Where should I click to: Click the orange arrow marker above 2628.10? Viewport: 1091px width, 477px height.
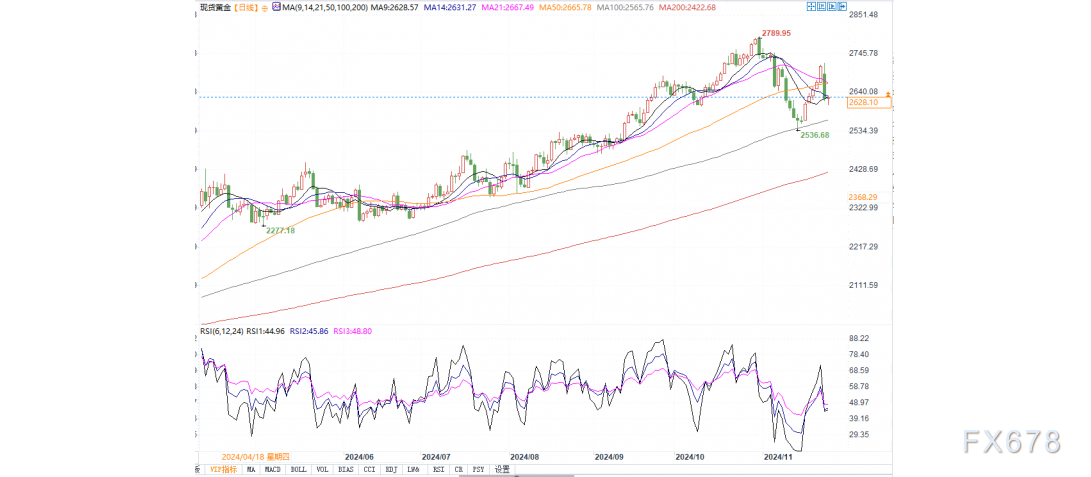[x=887, y=93]
